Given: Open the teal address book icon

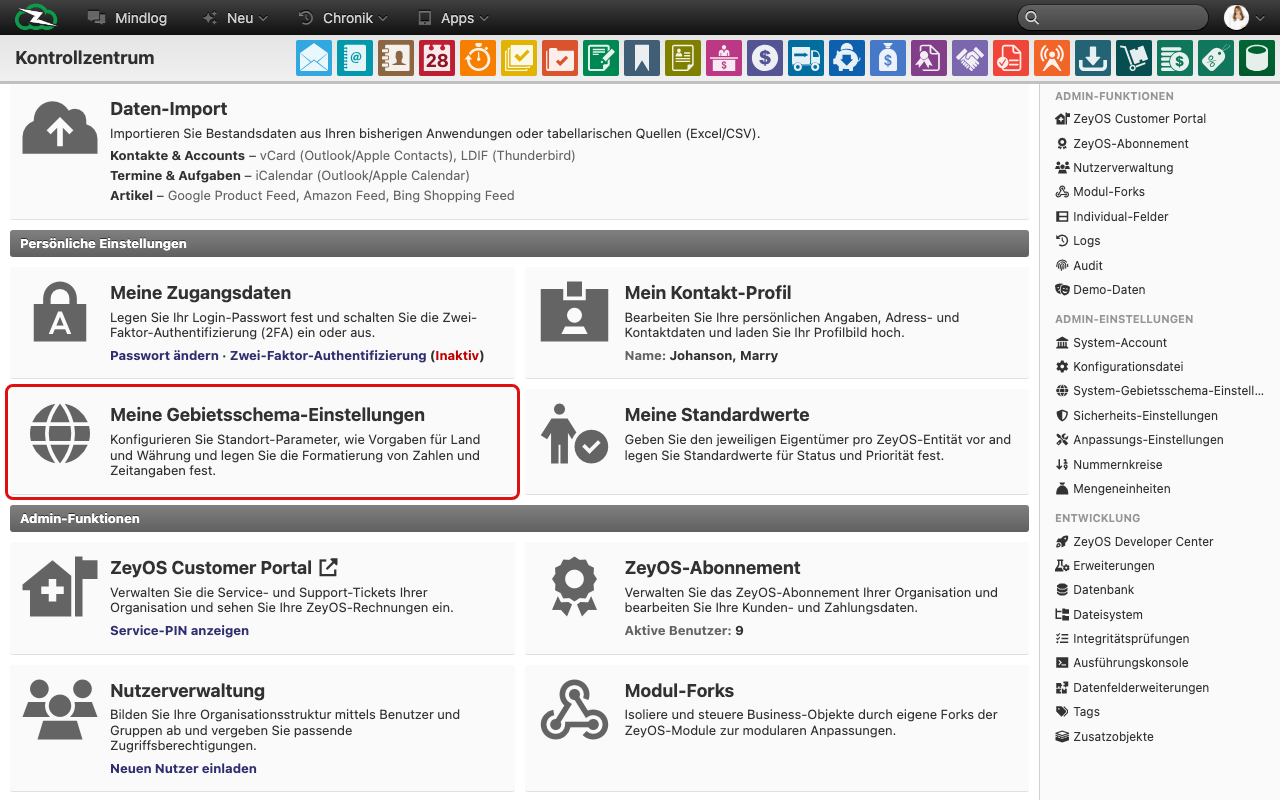Looking at the screenshot, I should coord(355,58).
